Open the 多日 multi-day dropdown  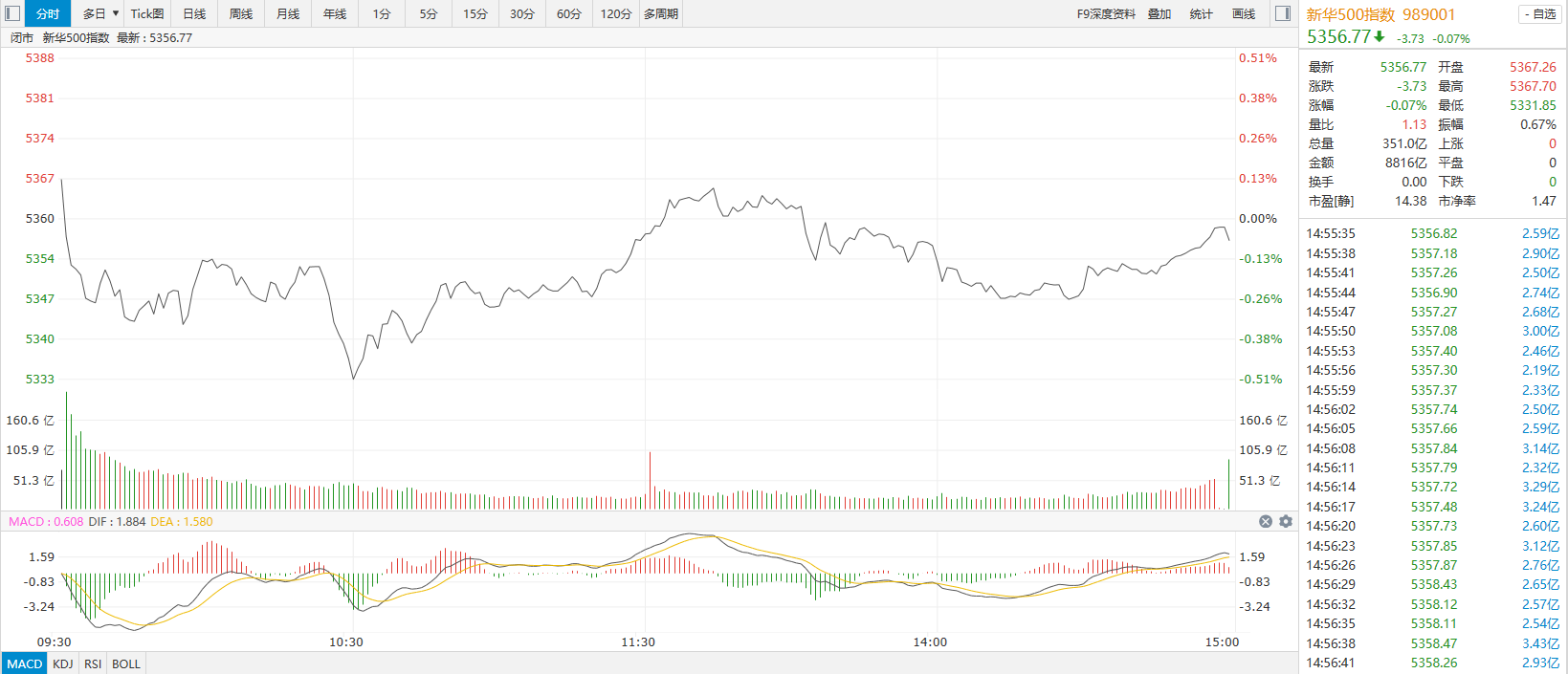click(x=99, y=13)
